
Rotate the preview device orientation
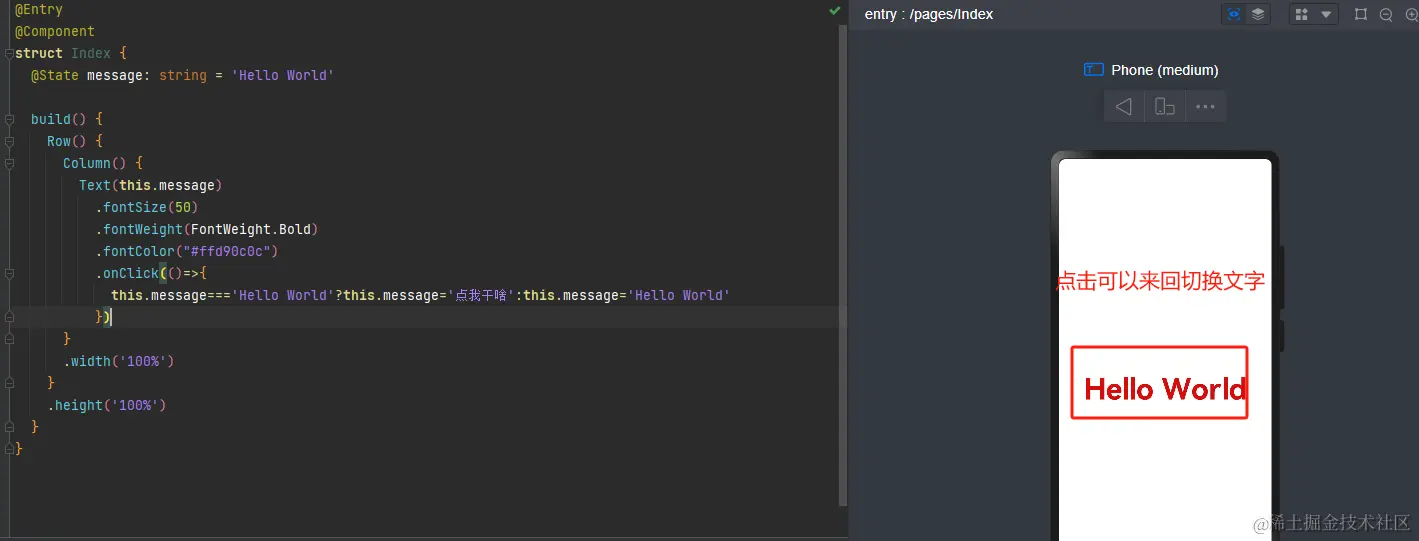pos(1165,106)
